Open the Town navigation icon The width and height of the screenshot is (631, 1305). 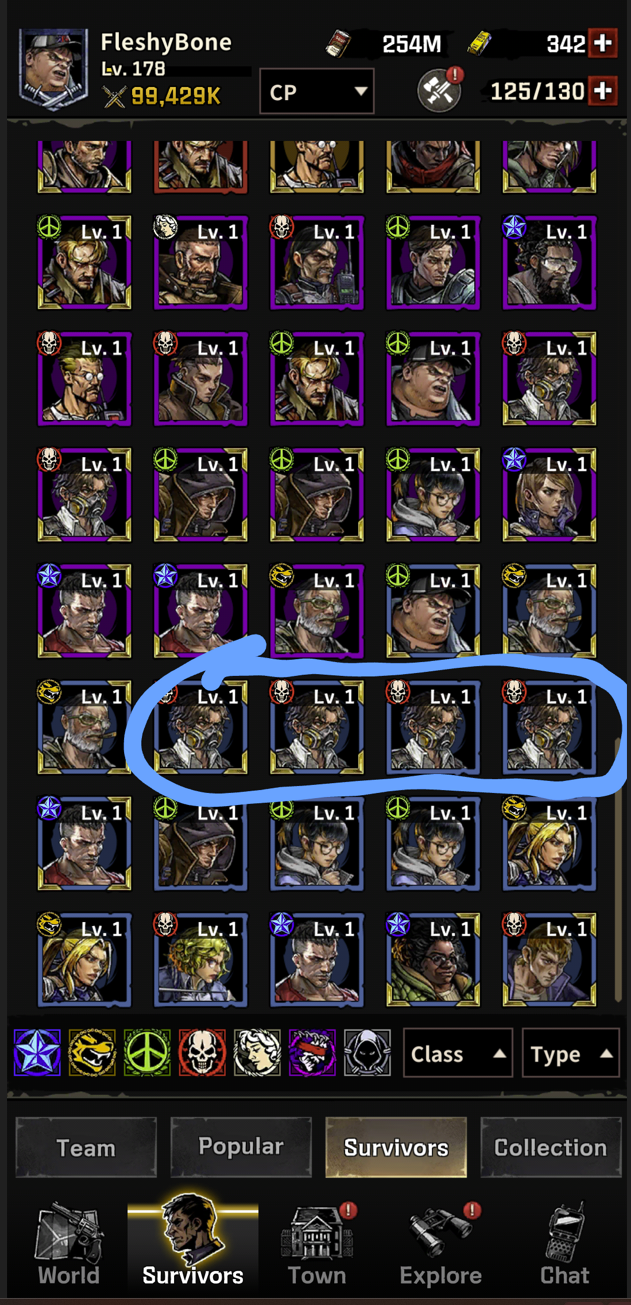point(317,1245)
